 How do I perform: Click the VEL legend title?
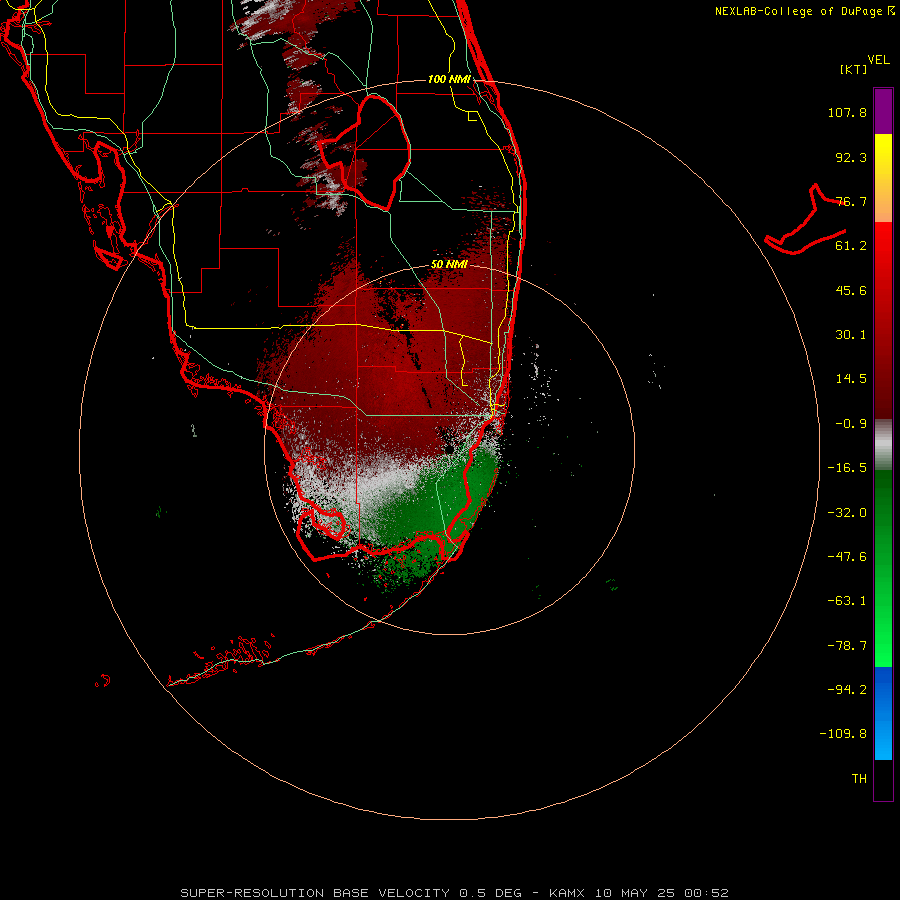click(879, 60)
